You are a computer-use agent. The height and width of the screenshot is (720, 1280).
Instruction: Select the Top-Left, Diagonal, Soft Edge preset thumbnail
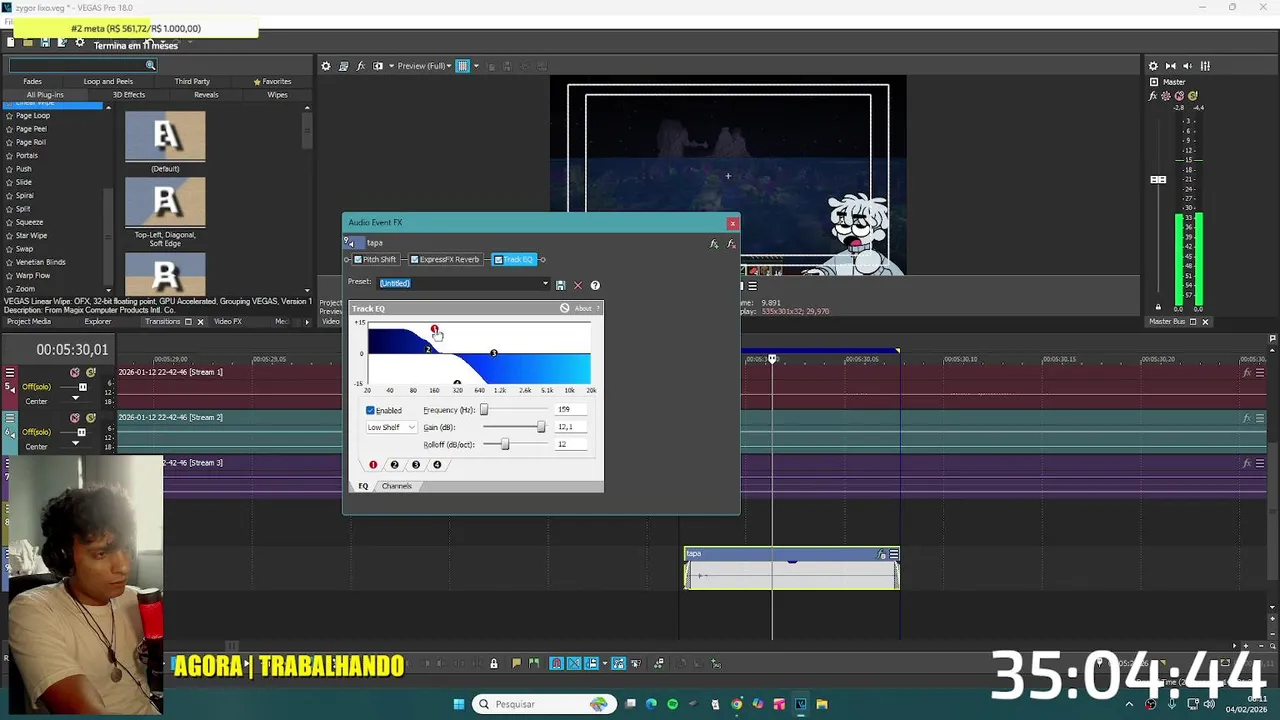click(165, 203)
